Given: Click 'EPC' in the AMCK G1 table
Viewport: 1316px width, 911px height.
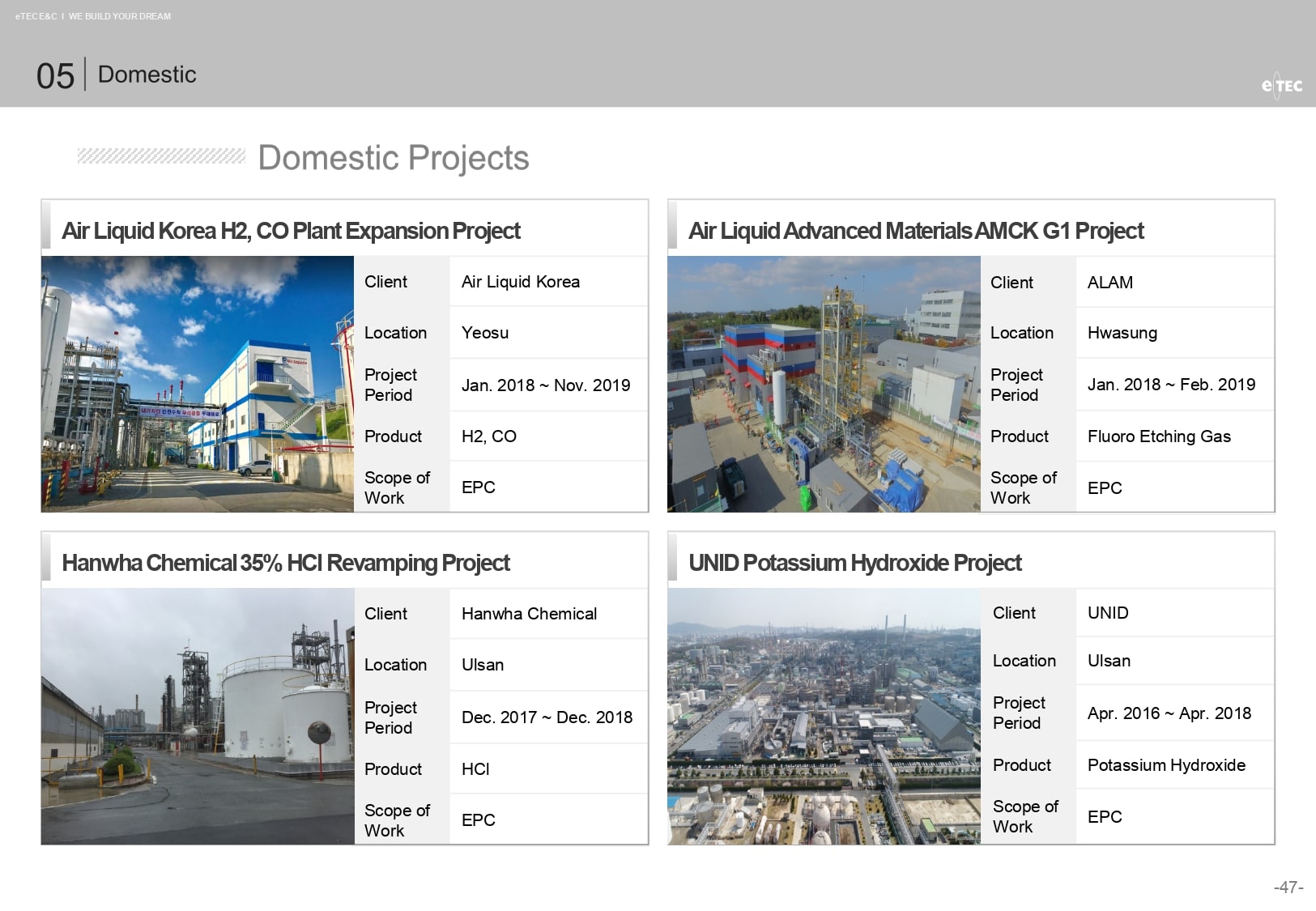Looking at the screenshot, I should [1105, 488].
